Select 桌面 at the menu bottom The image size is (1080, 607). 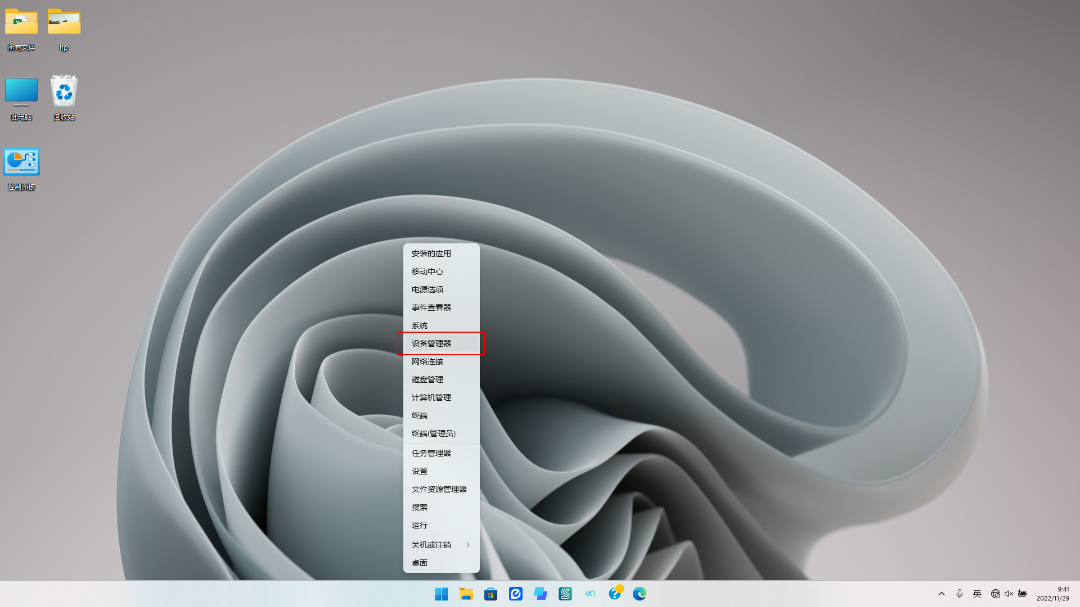pyautogui.click(x=441, y=563)
